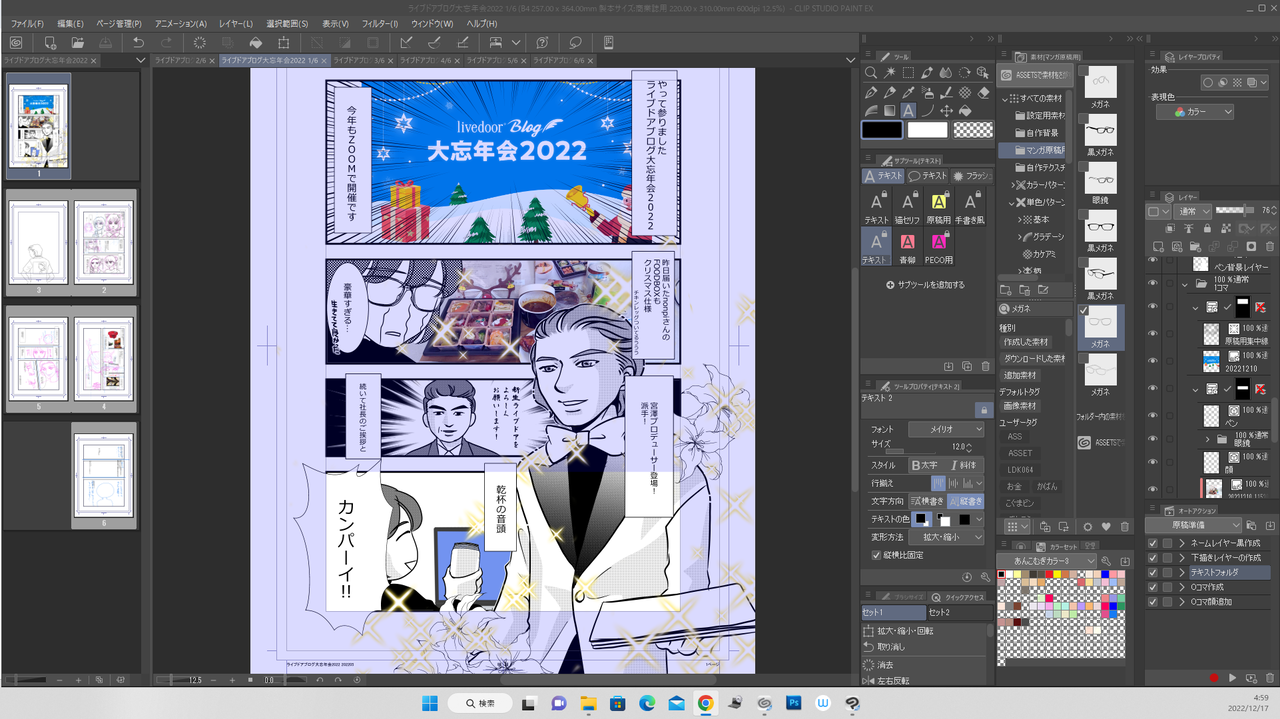Viewport: 1280px width, 719px height.
Task: Select the Eraser tool
Action: point(983,92)
